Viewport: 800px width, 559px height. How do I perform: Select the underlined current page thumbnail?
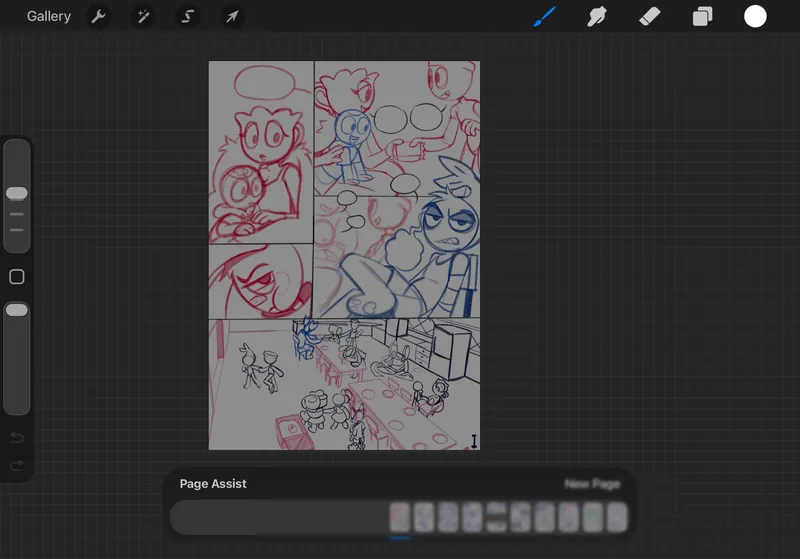(400, 517)
